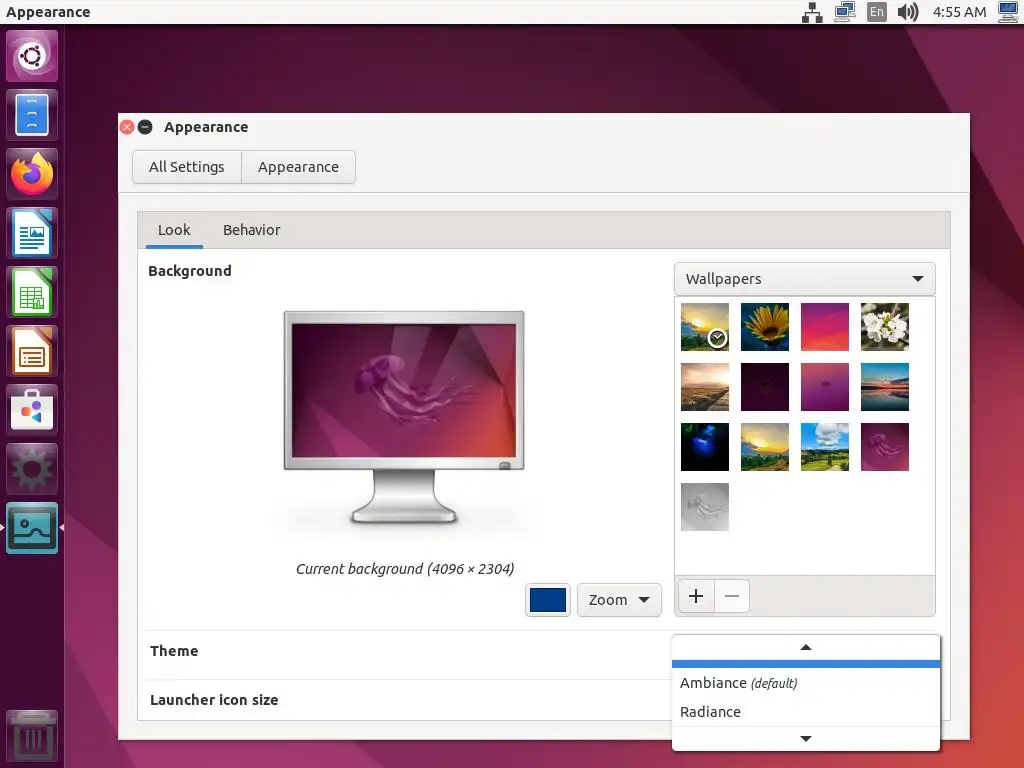Add a new wallpaper with plus button

(696, 596)
